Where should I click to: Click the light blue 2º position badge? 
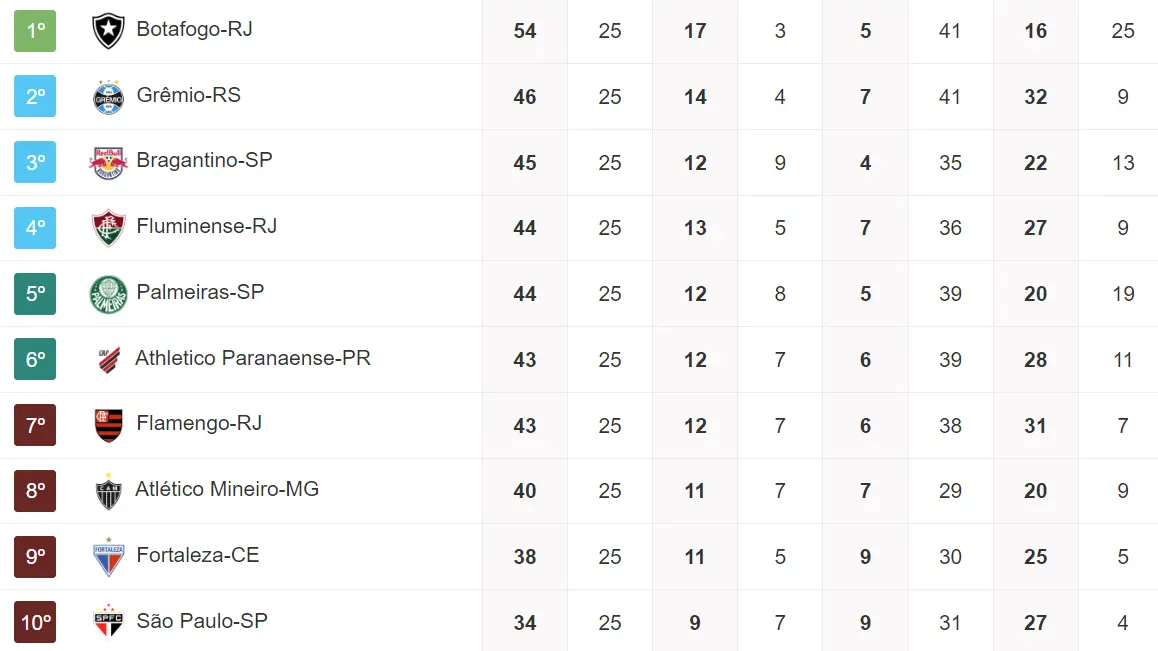[35, 97]
